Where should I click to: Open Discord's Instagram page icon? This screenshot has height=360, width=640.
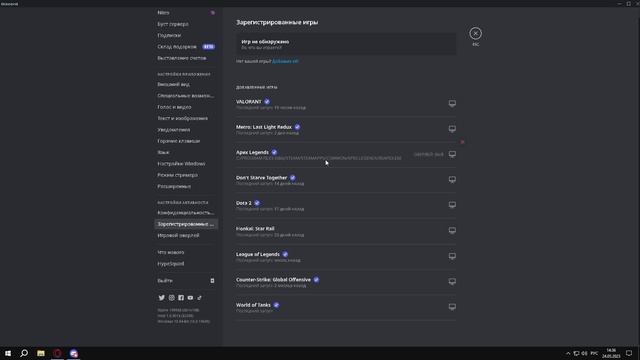171,298
